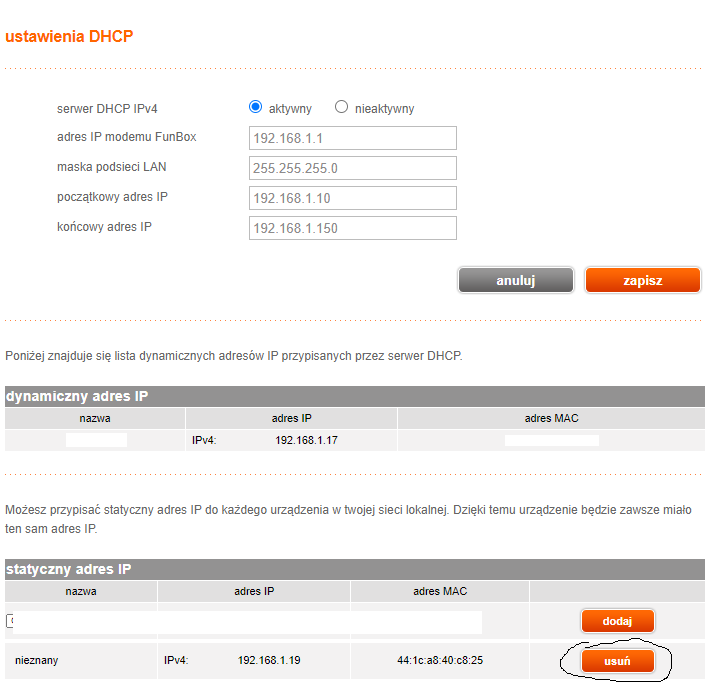This screenshot has width=714, height=683.
Task: Click adres MAC column header in dynamic table
Action: click(551, 418)
